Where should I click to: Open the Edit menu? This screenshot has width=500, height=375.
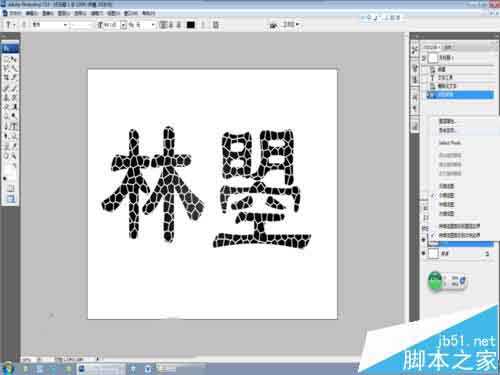click(x=31, y=13)
